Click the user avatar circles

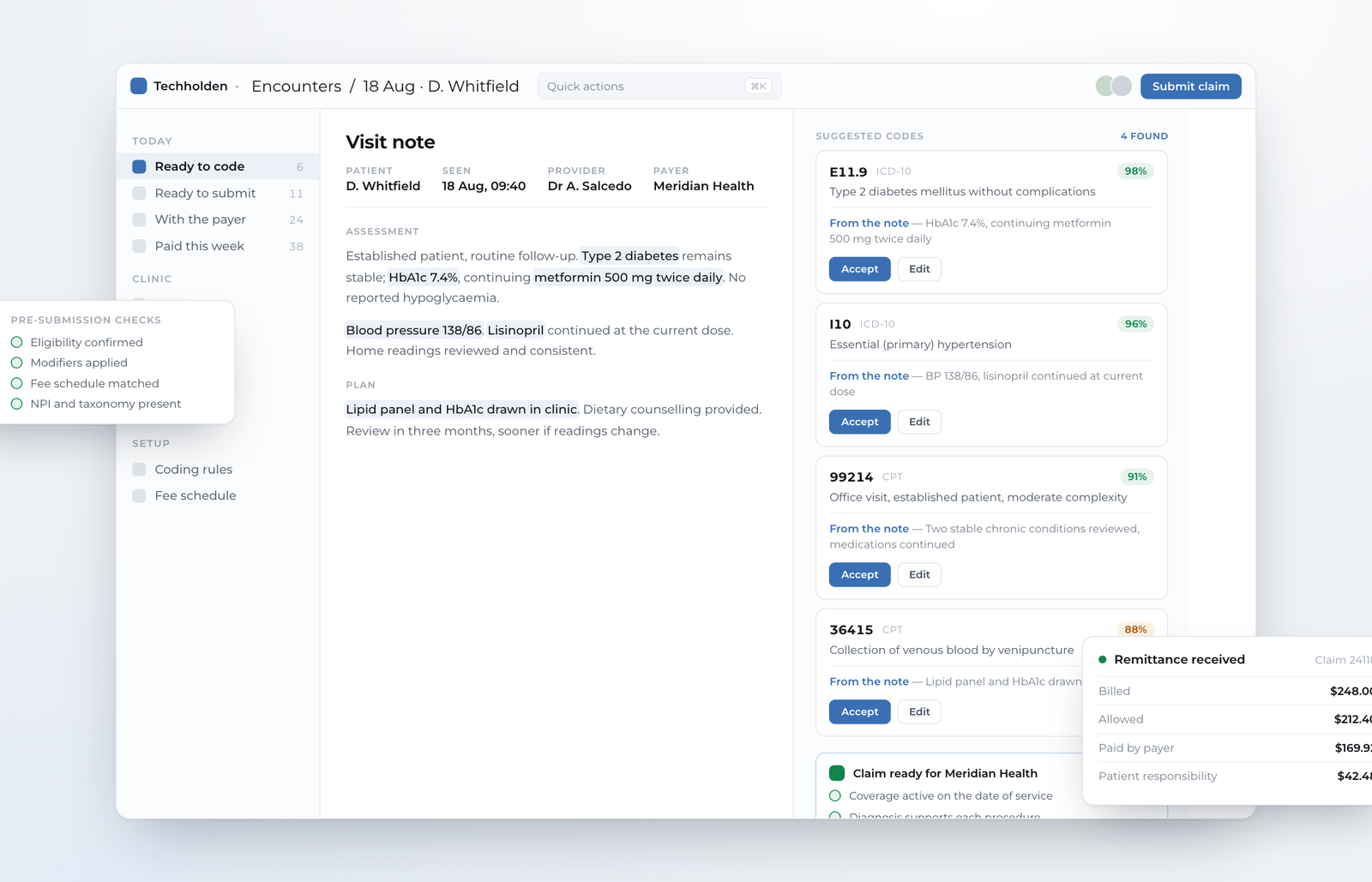click(x=1113, y=86)
